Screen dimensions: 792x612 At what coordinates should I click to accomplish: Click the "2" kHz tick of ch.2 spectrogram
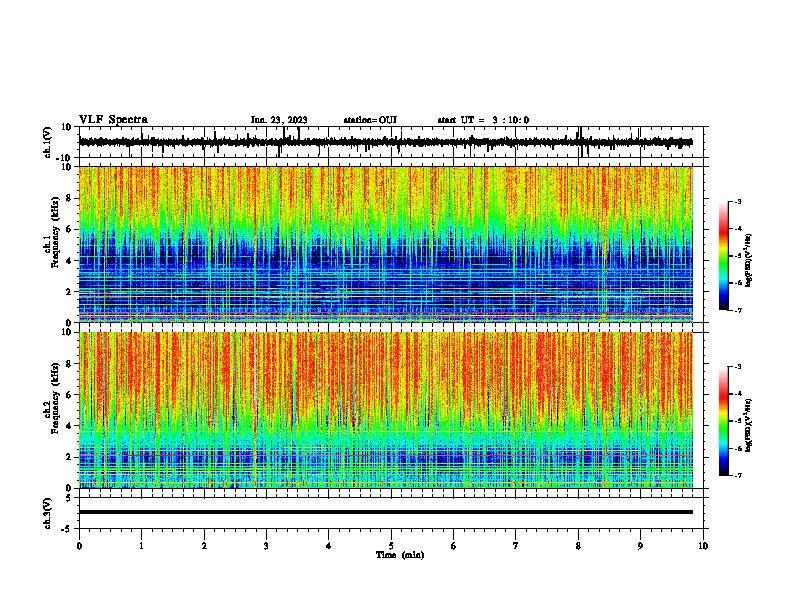tap(69, 457)
